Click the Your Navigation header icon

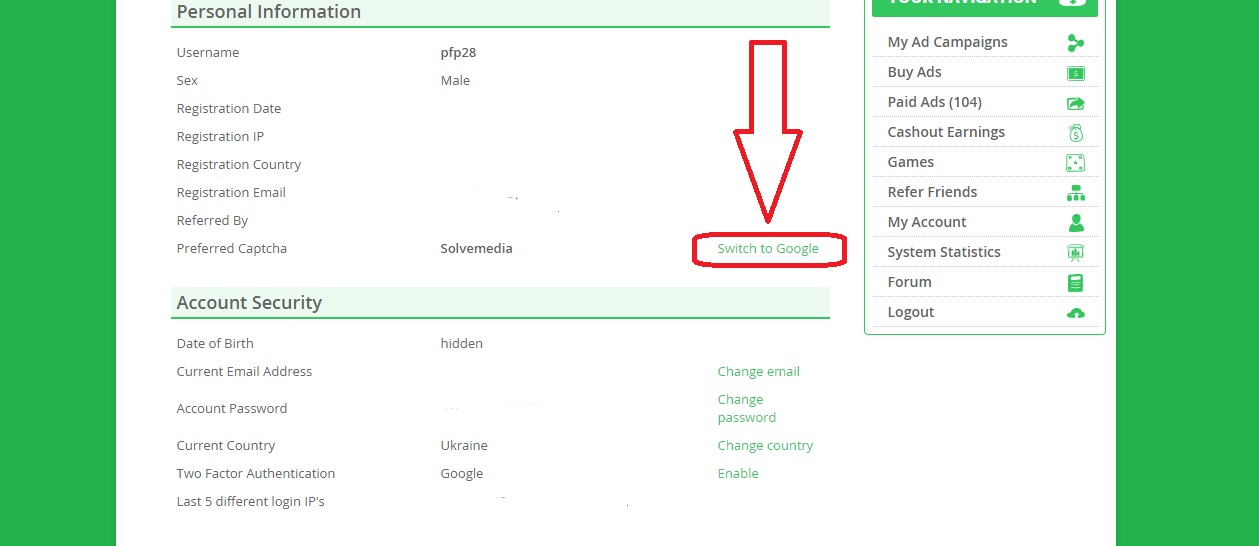pyautogui.click(x=1071, y=2)
